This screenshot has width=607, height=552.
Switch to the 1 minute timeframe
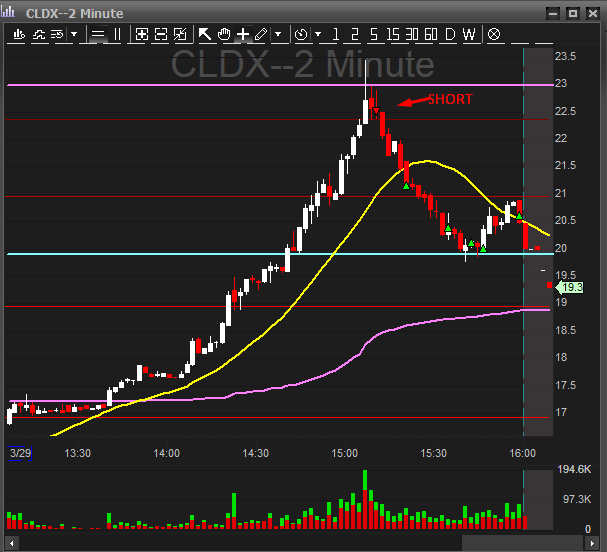[336, 34]
